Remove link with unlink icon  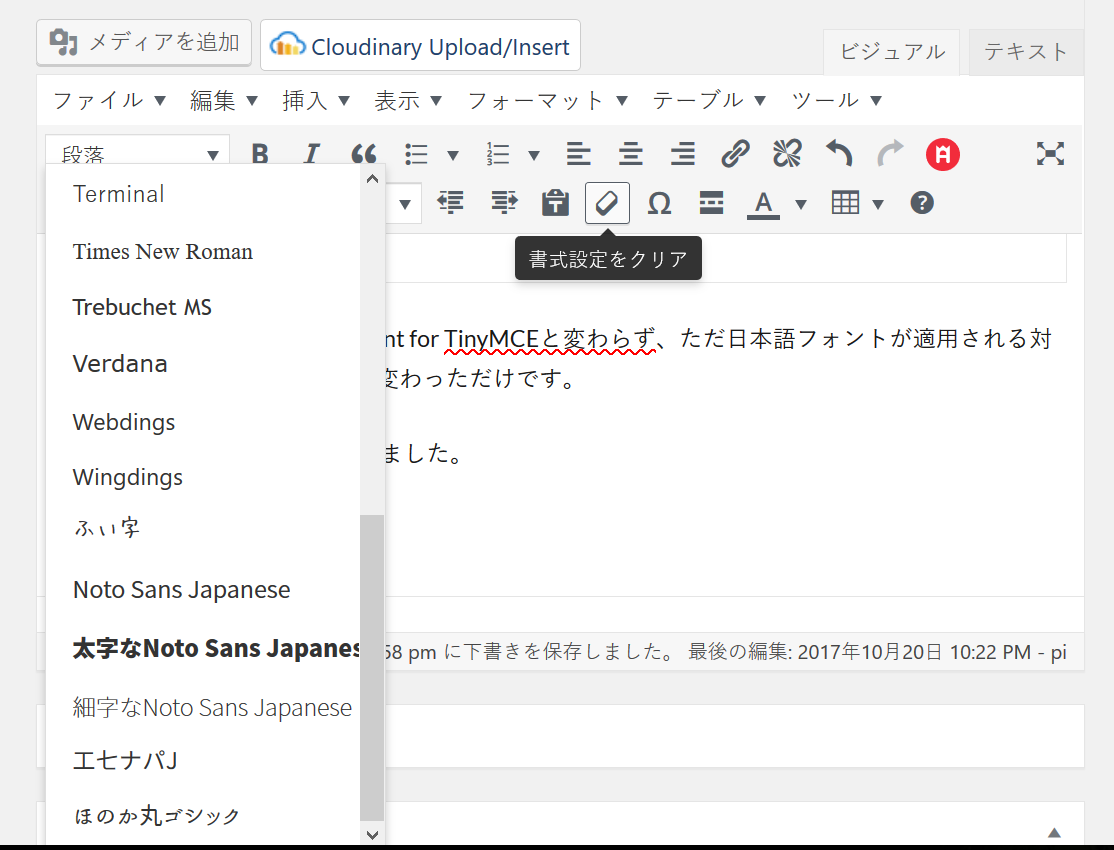pyautogui.click(x=787, y=154)
